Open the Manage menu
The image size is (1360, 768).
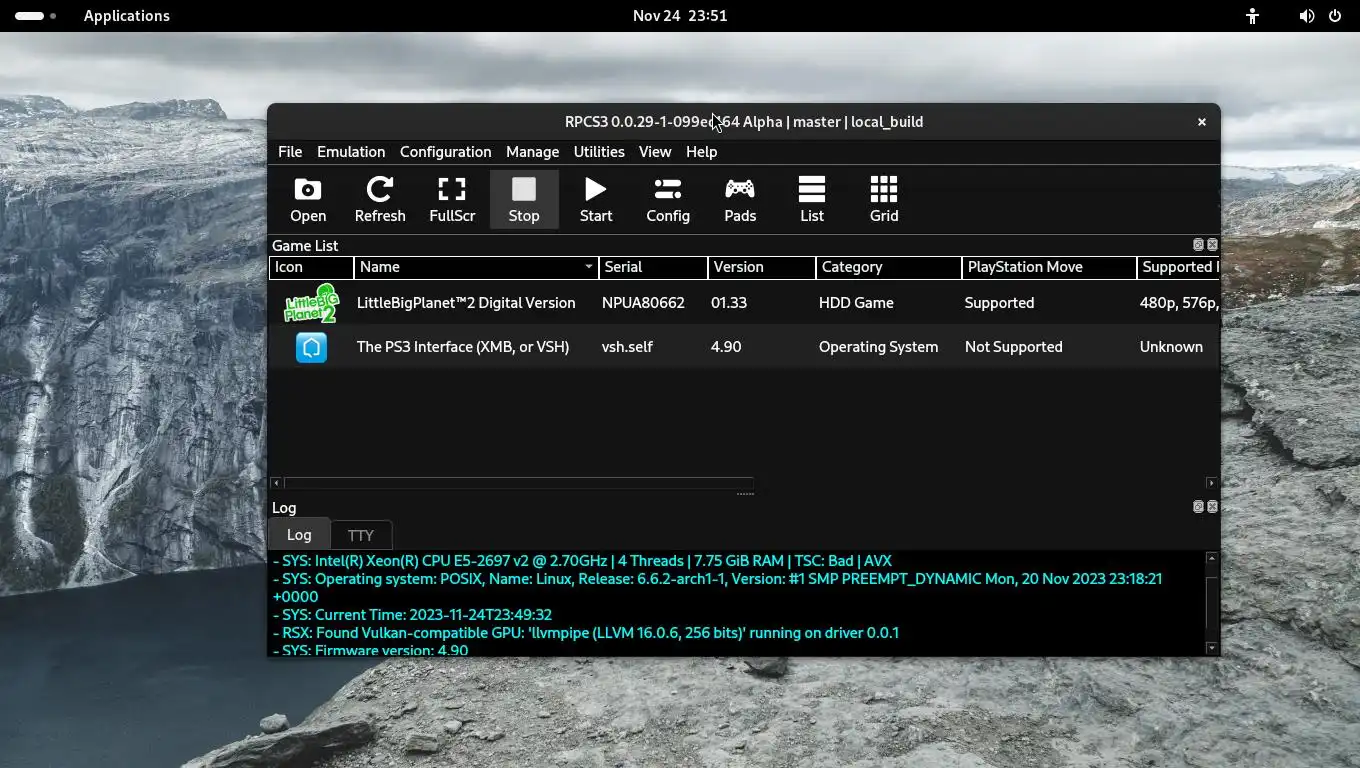[532, 152]
